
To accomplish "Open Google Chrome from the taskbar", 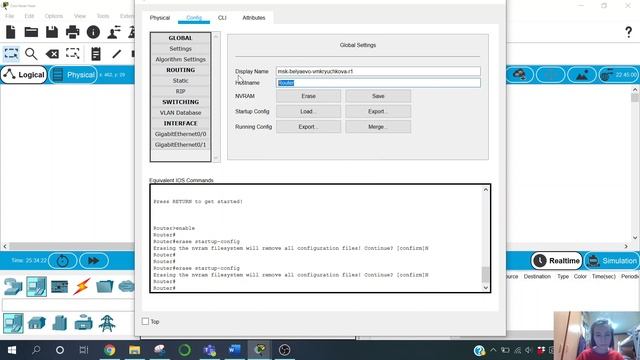I will click(x=109, y=350).
